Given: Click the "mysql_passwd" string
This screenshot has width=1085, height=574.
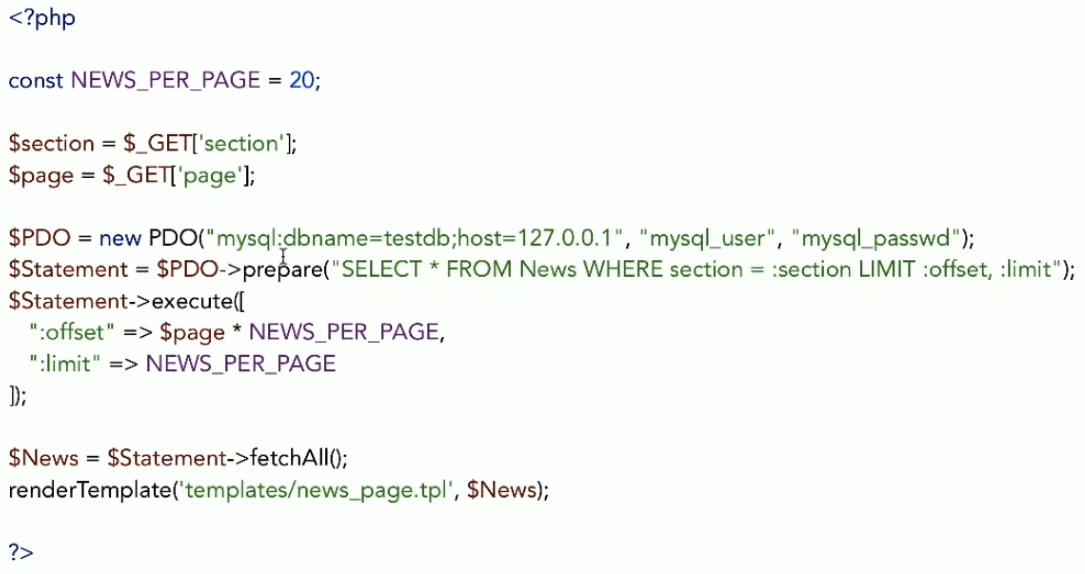Looking at the screenshot, I should point(876,239).
